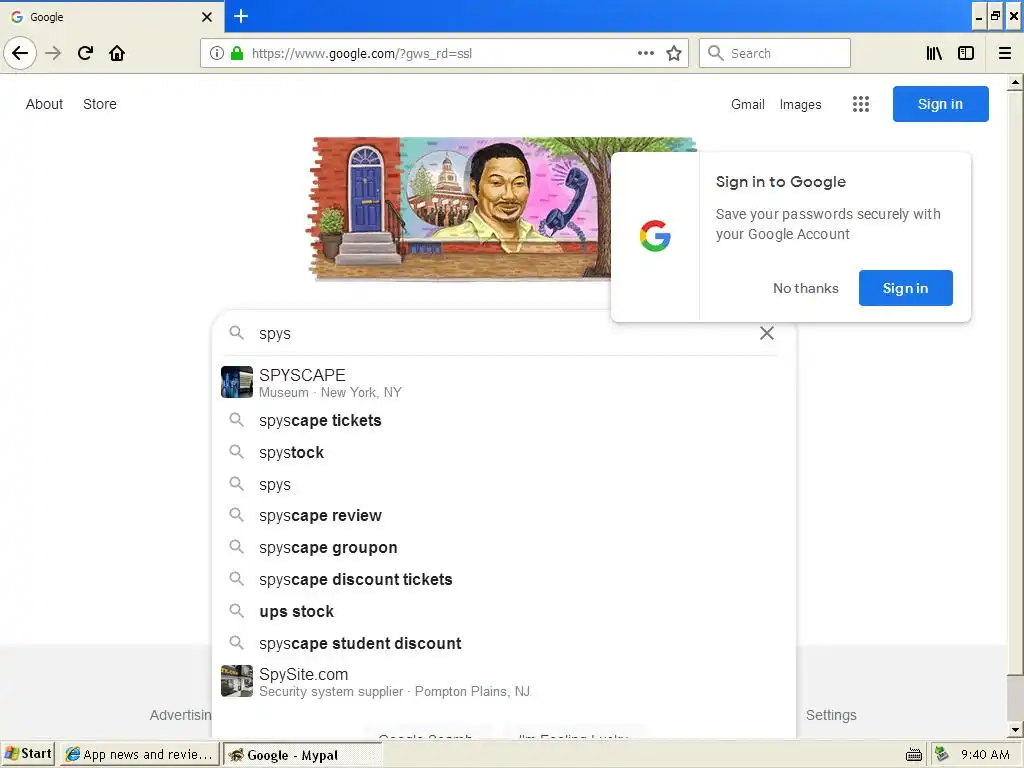Click the magnifier icon in browser search box
Viewport: 1024px width, 768px height.
pyautogui.click(x=716, y=53)
